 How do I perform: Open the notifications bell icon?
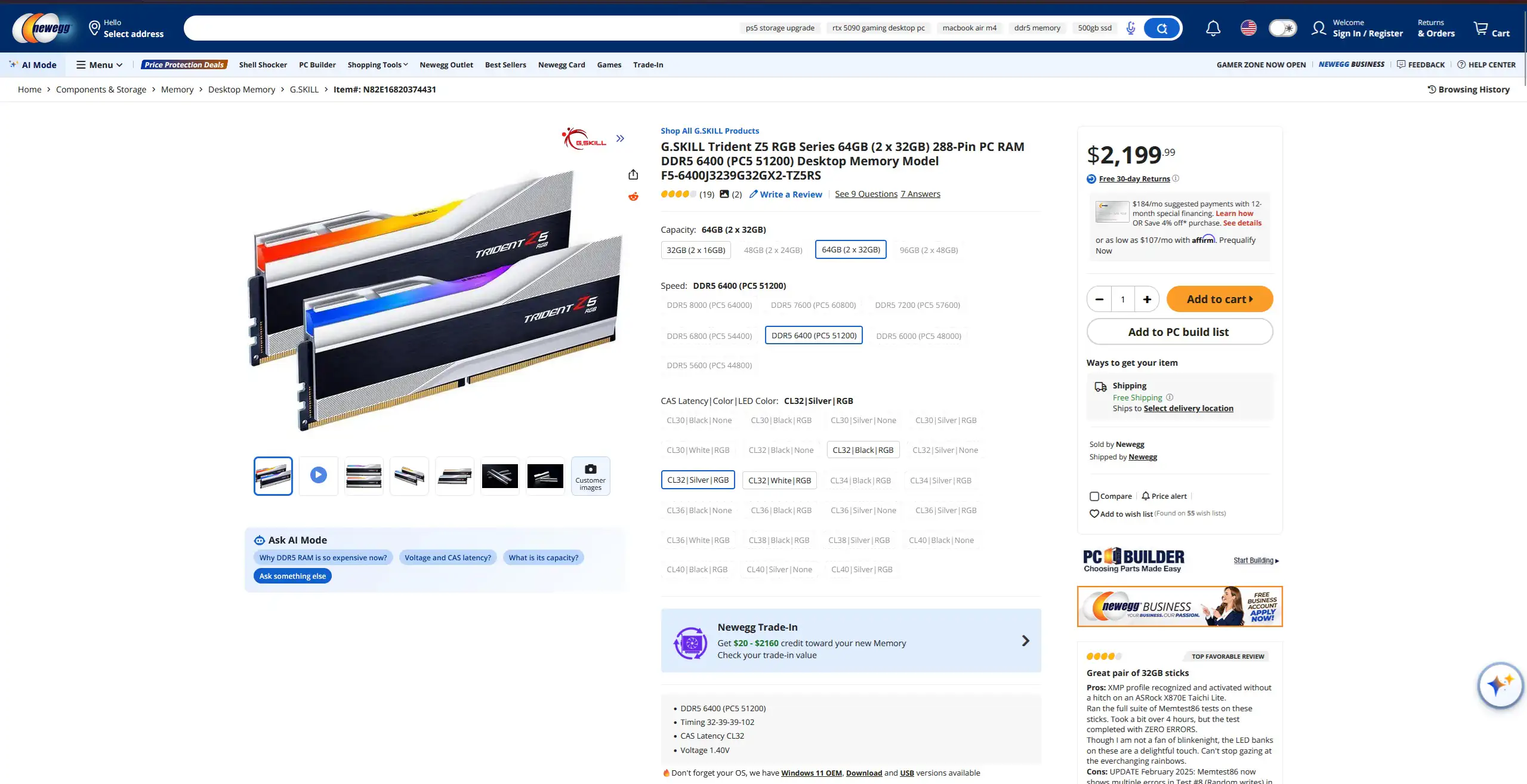click(1213, 28)
